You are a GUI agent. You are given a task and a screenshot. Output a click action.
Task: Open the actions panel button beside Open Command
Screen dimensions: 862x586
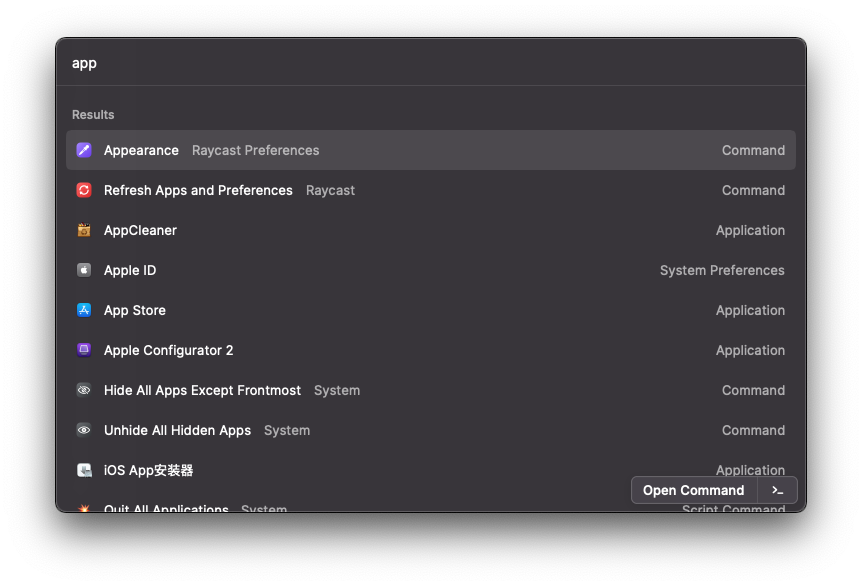pyautogui.click(x=777, y=490)
